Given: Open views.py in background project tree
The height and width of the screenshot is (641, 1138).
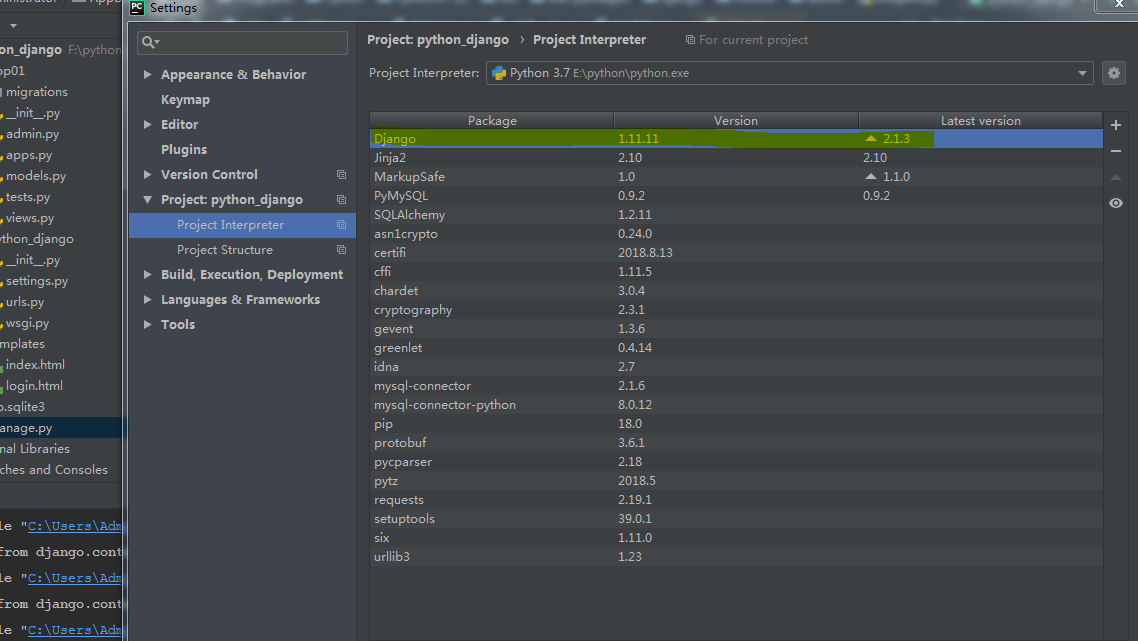Looking at the screenshot, I should click(30, 218).
